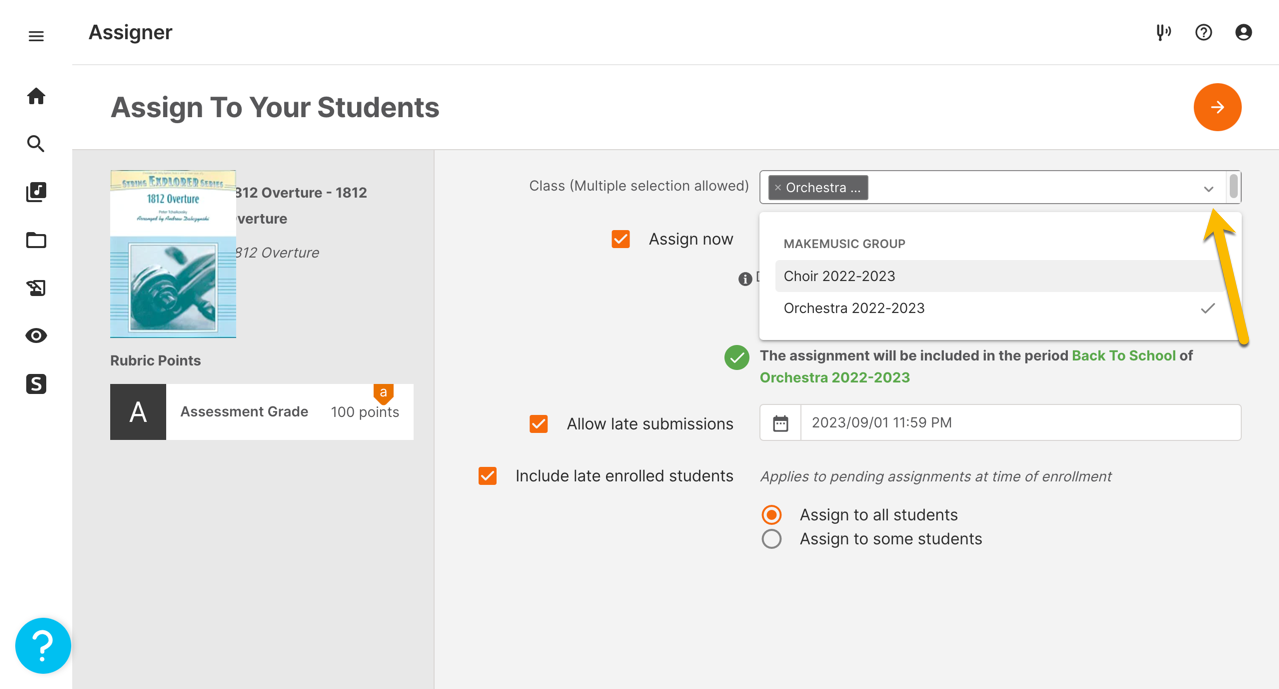
Task: Open the user account icon
Action: point(1243,32)
